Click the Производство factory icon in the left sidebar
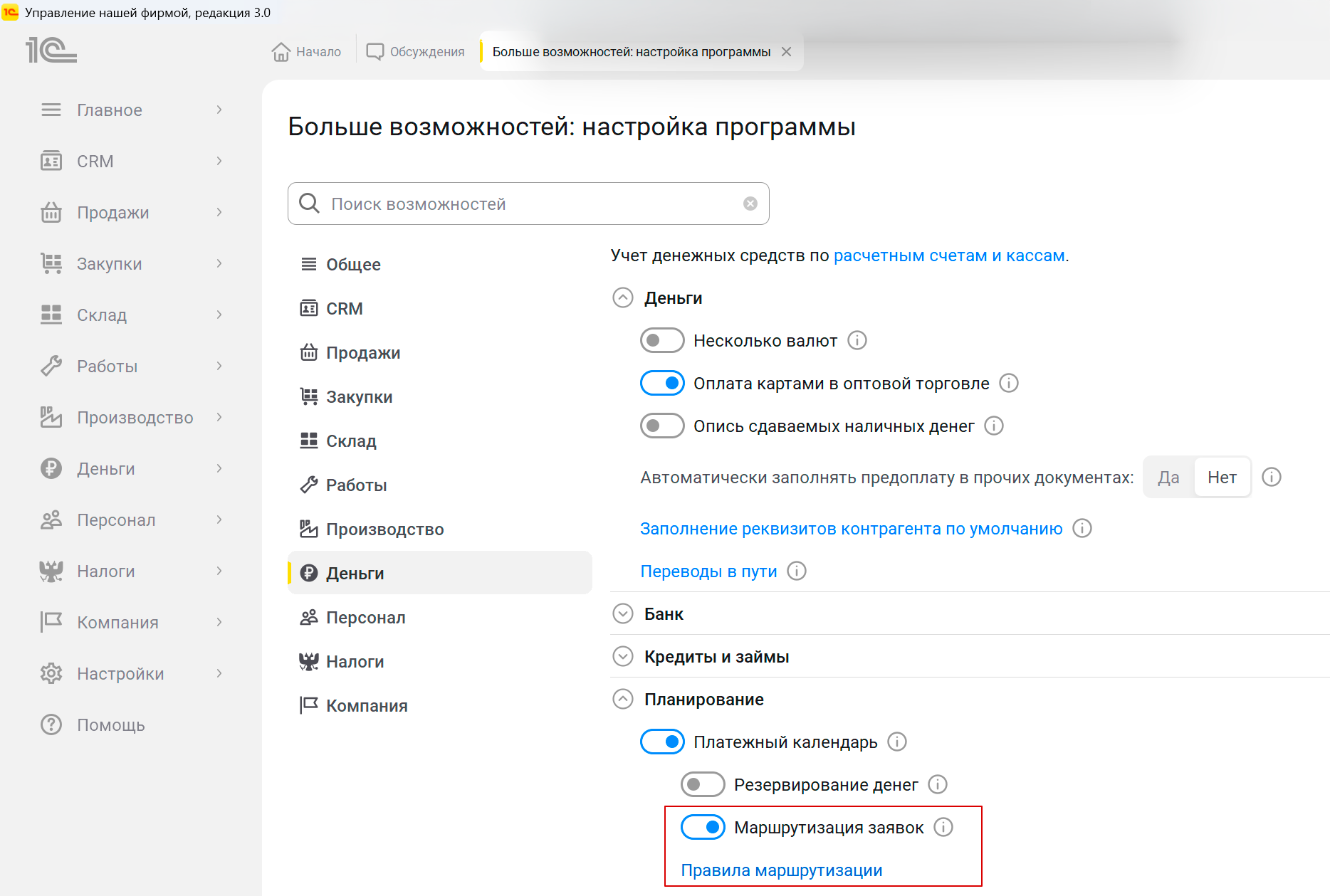This screenshot has height=896, width=1330. [51, 417]
